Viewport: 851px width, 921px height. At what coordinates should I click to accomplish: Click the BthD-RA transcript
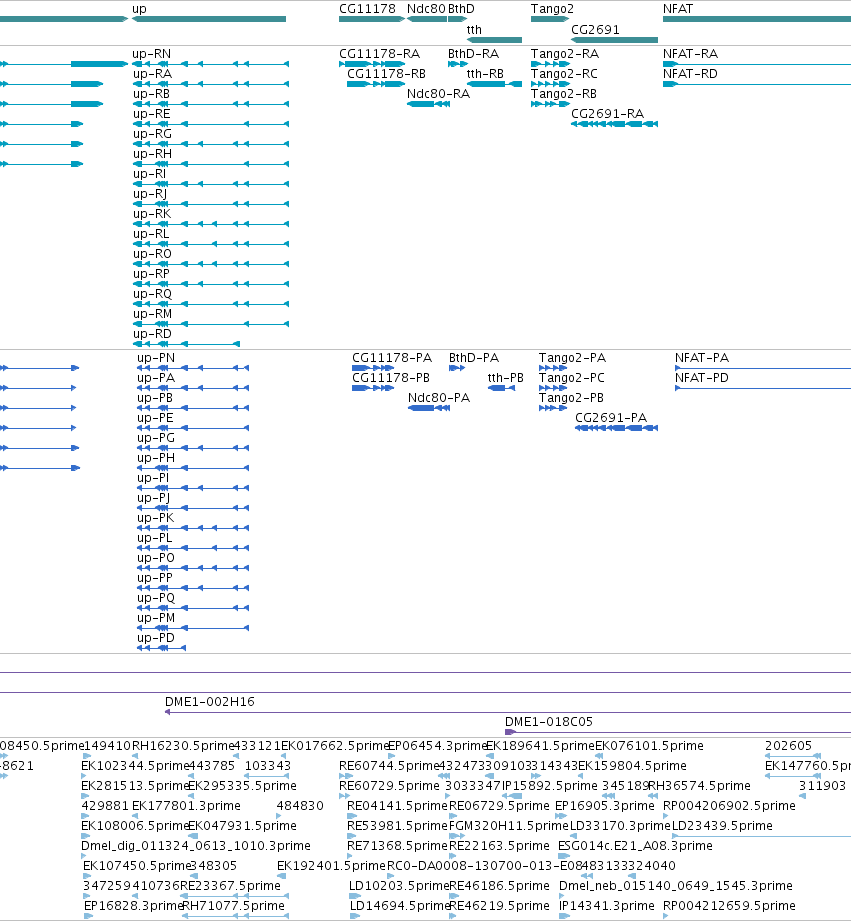(458, 64)
